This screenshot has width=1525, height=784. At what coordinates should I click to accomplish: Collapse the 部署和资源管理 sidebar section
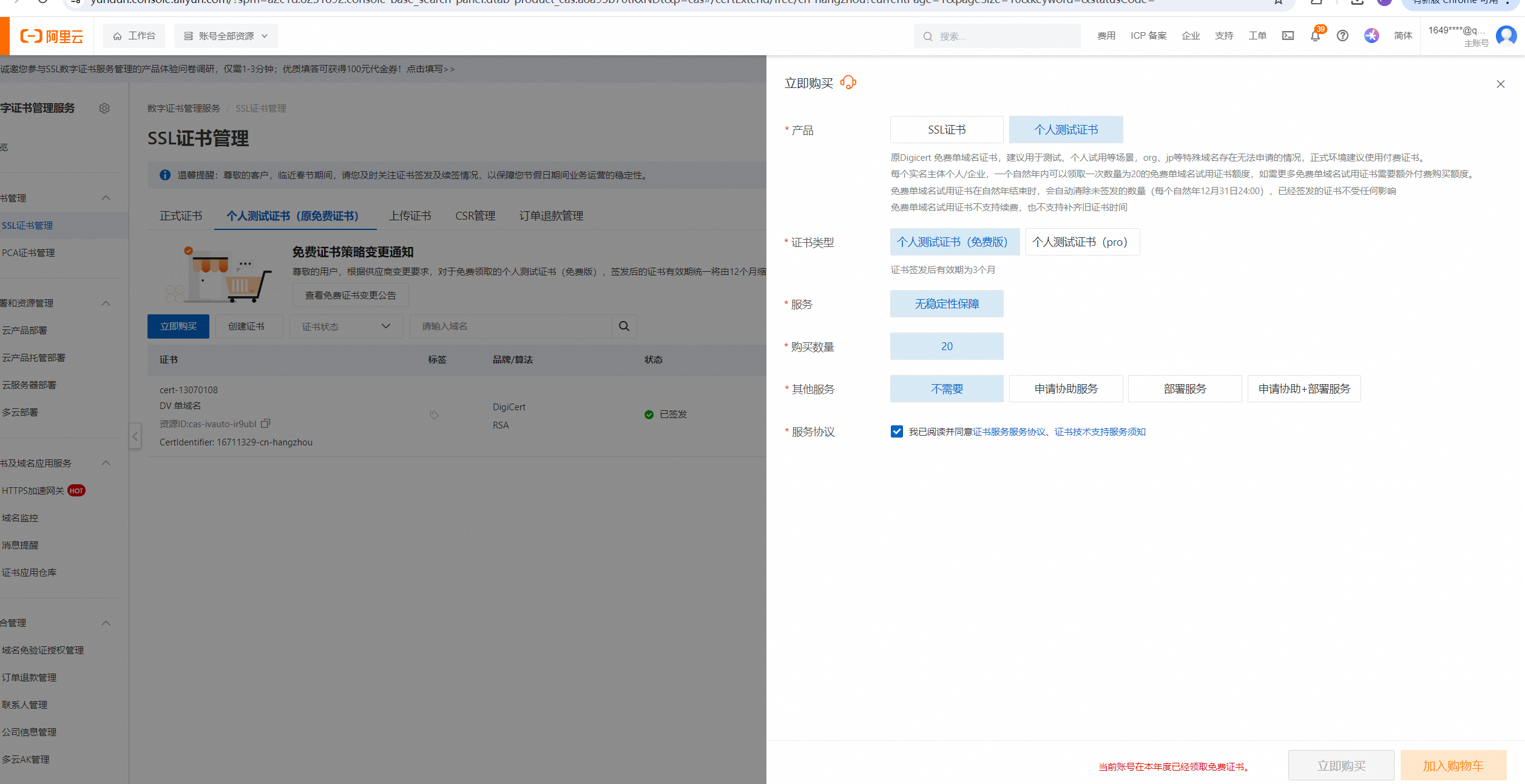106,303
